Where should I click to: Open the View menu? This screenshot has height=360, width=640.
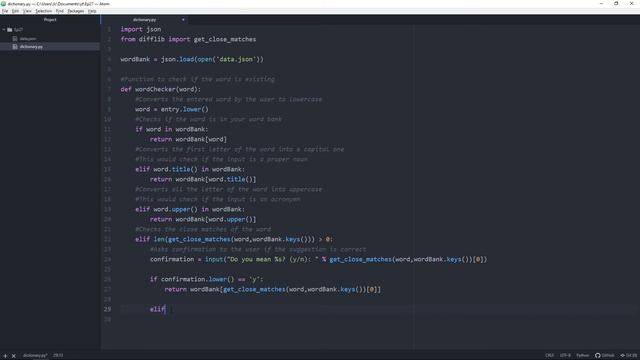pos(27,11)
